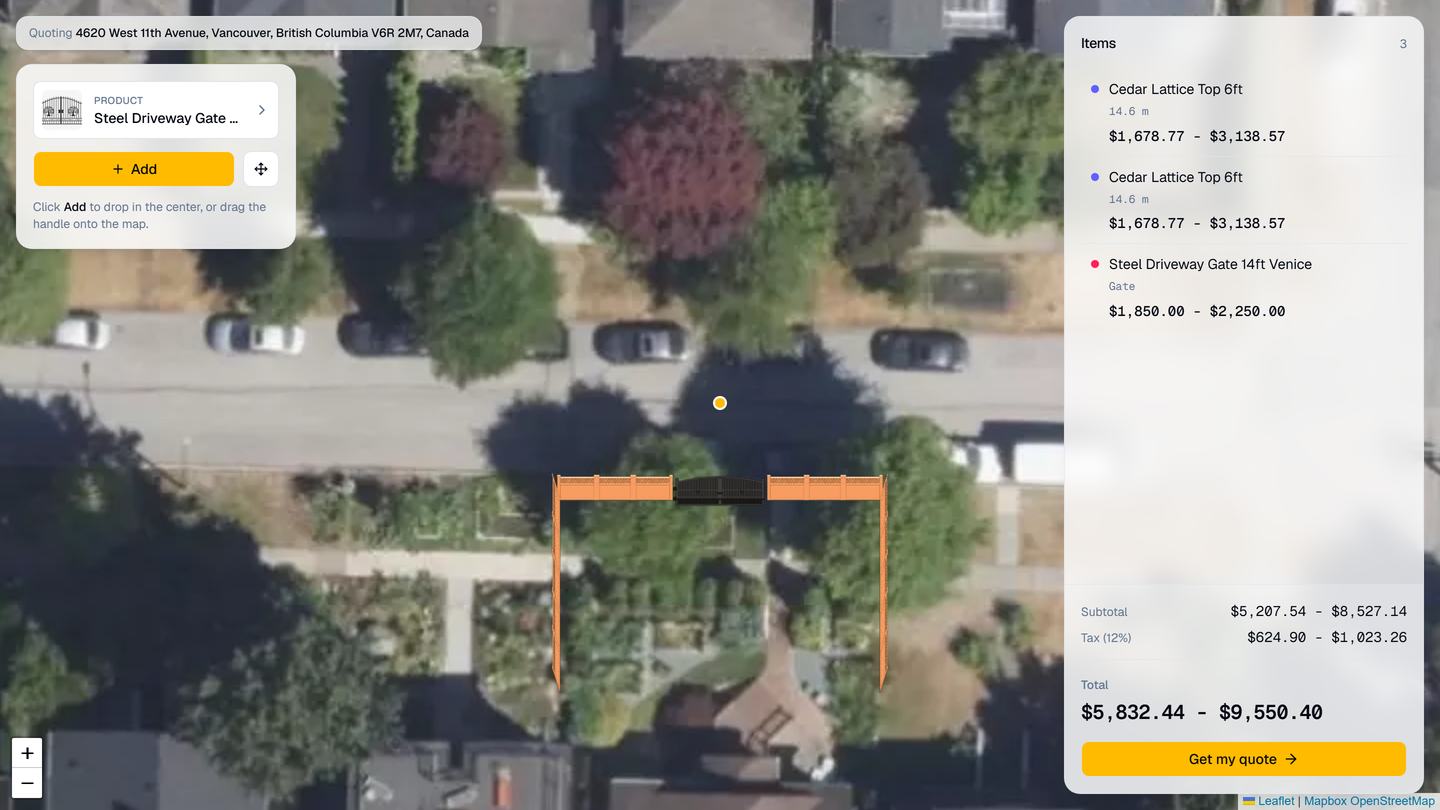Click the Subtotal amount $5,207.54 - $8,527.14
The height and width of the screenshot is (810, 1440).
(x=1319, y=611)
